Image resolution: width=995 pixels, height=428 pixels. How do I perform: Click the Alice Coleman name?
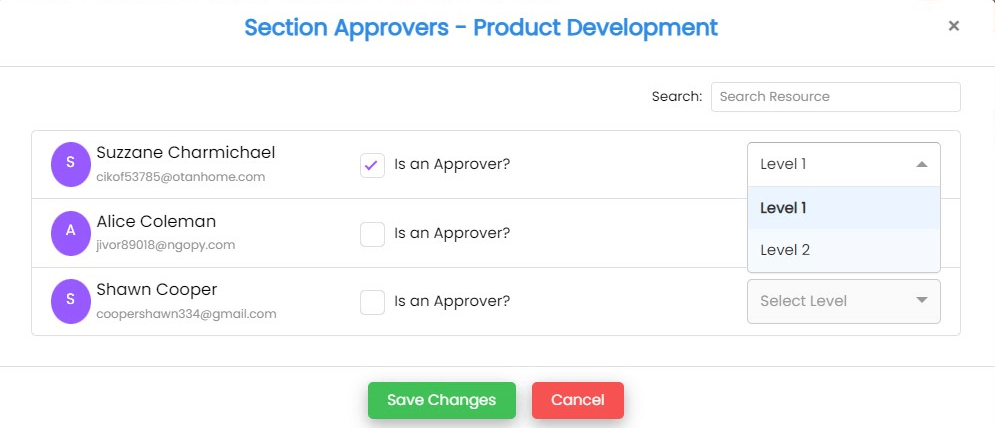pyautogui.click(x=156, y=222)
